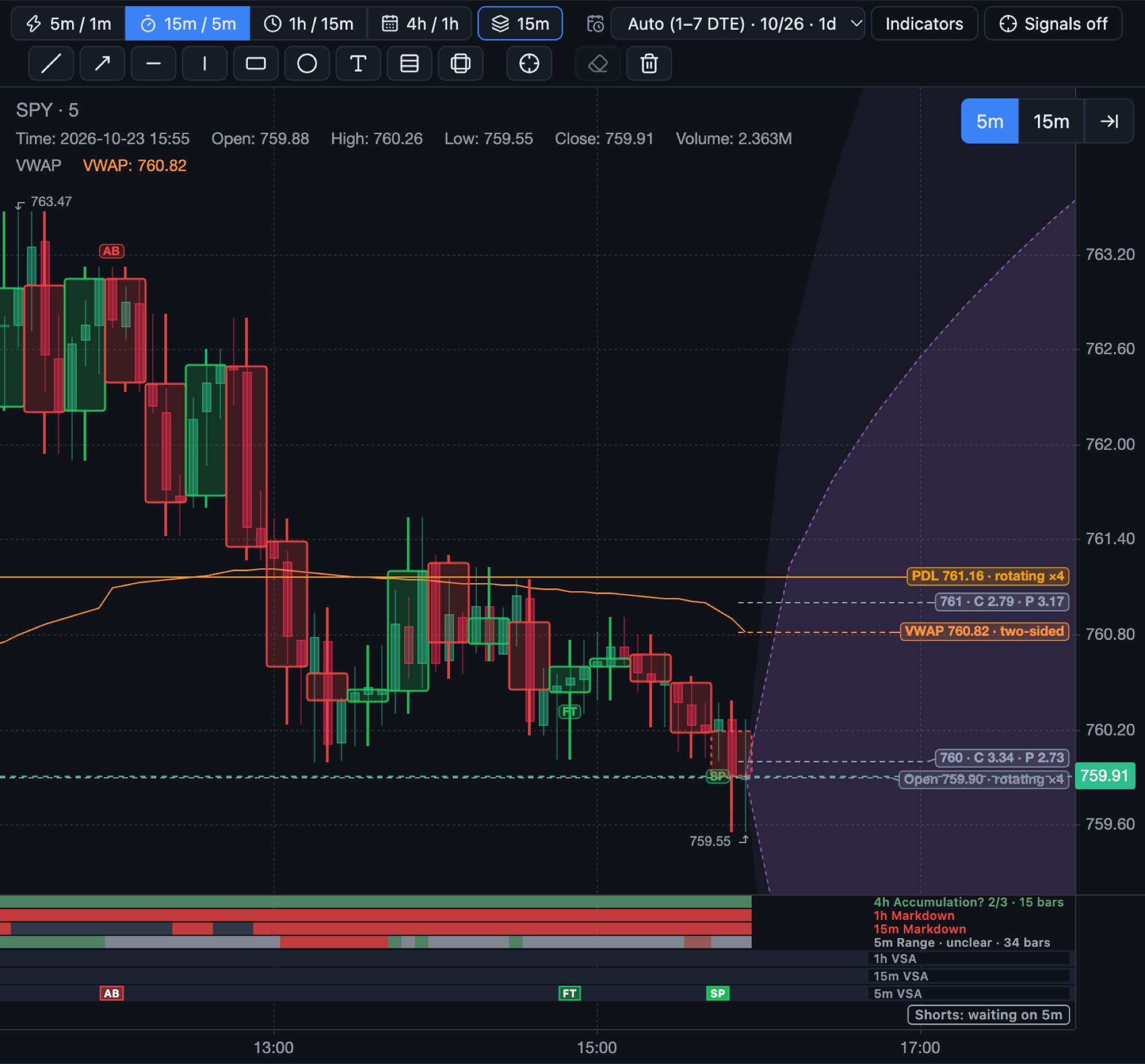The height and width of the screenshot is (1064, 1145).
Task: Delete drawings with the trash icon
Action: point(649,64)
